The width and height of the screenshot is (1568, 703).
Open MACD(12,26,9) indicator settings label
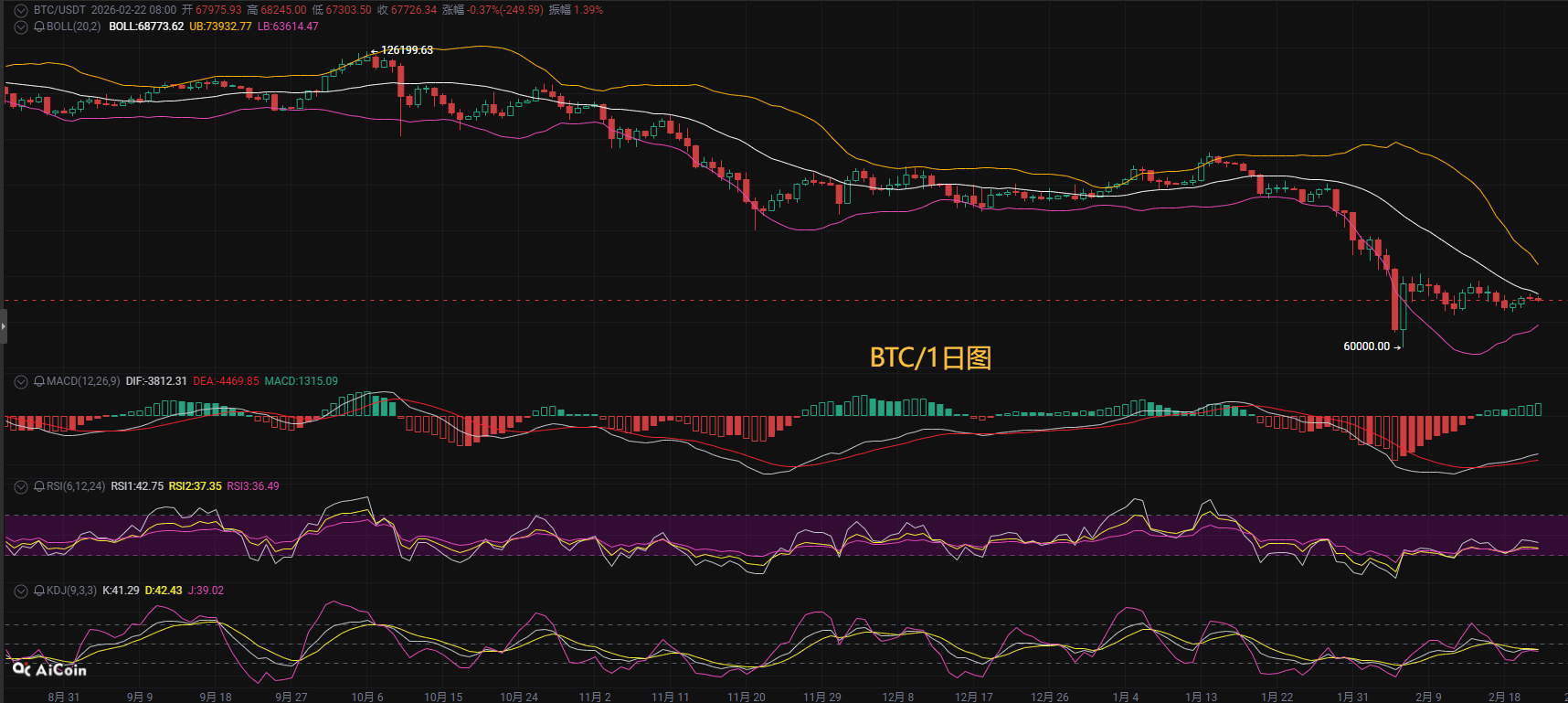[83, 381]
